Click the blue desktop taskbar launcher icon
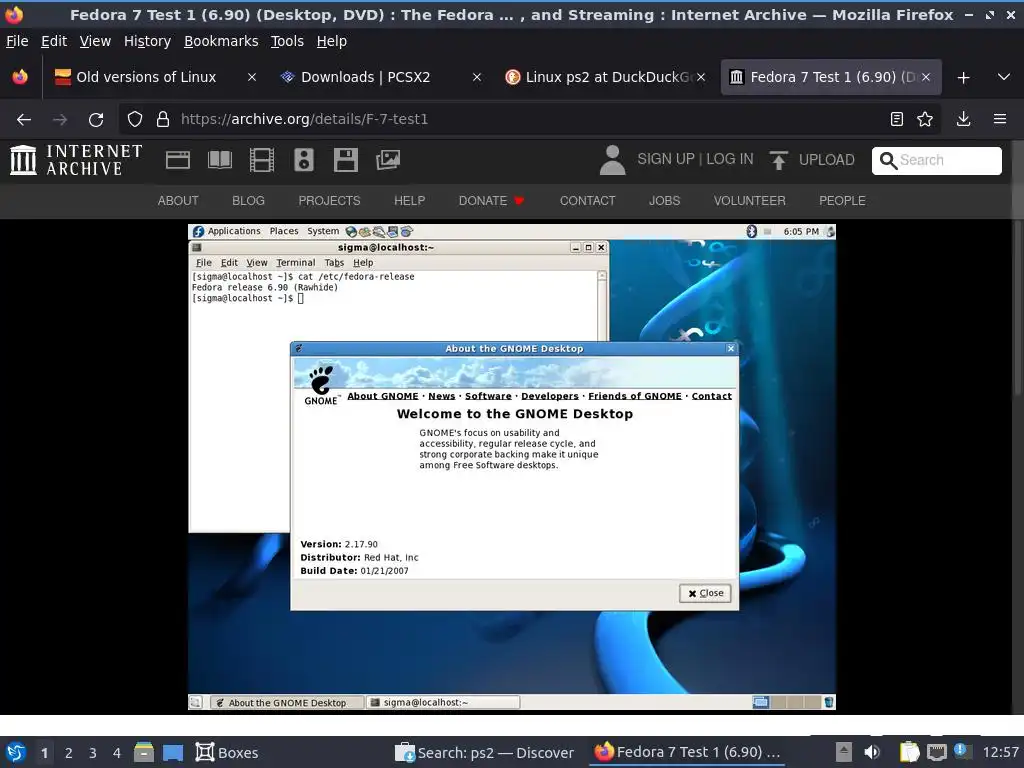The width and height of the screenshot is (1024, 768). pos(173,753)
